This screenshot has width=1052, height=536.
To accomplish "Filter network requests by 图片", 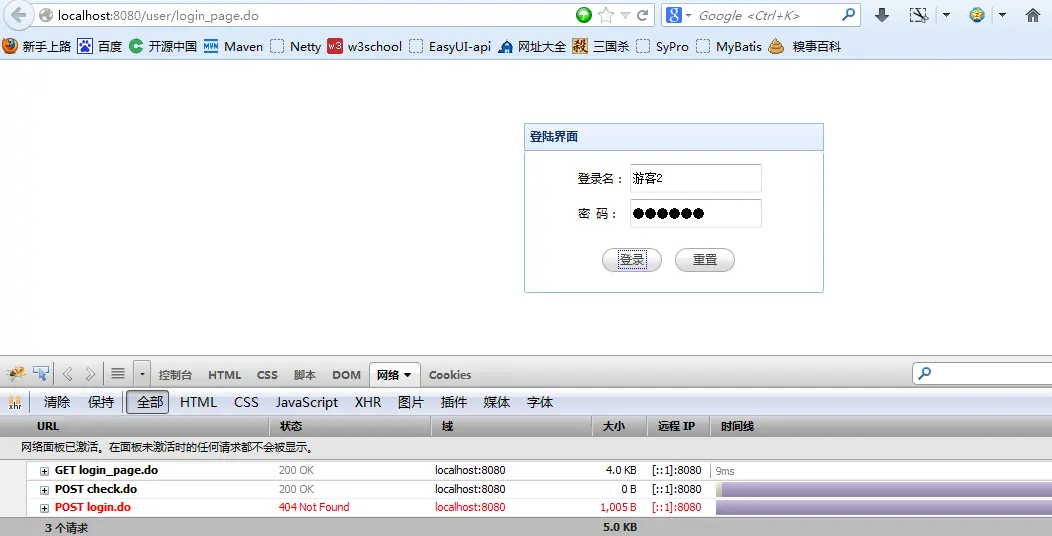I will [x=411, y=403].
